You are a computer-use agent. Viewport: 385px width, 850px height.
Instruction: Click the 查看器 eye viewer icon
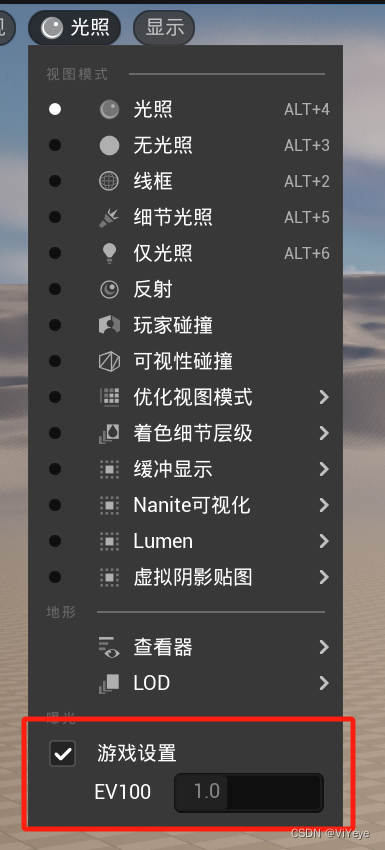click(109, 647)
